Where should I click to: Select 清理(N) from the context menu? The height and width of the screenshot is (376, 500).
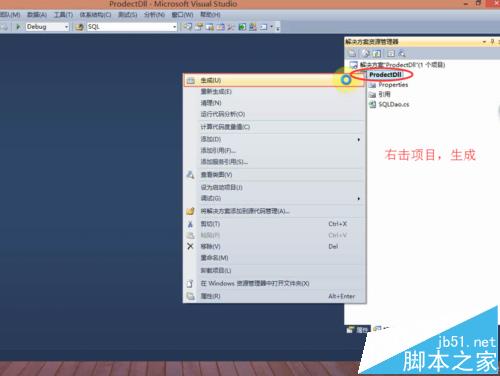pyautogui.click(x=275, y=103)
